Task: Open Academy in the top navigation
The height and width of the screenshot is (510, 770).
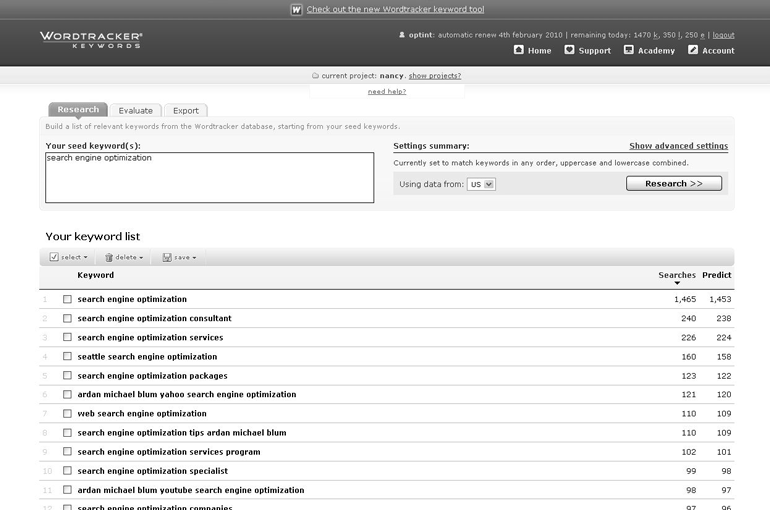Action: click(x=656, y=51)
